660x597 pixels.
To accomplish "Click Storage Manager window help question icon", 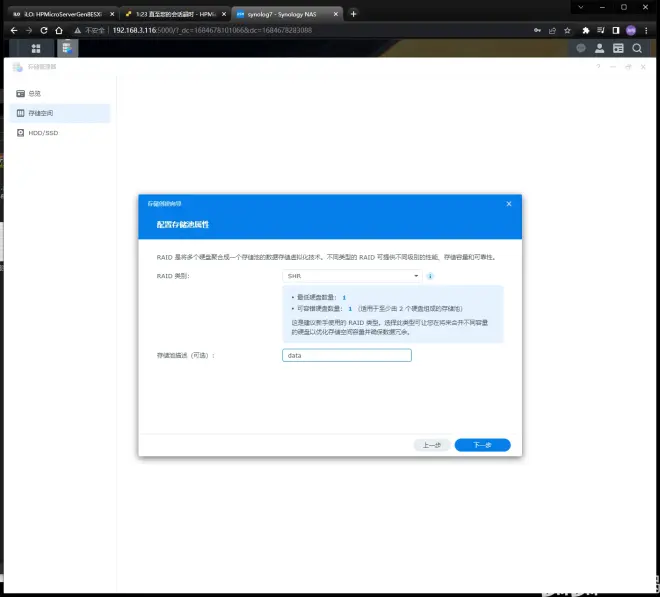I will 598,67.
